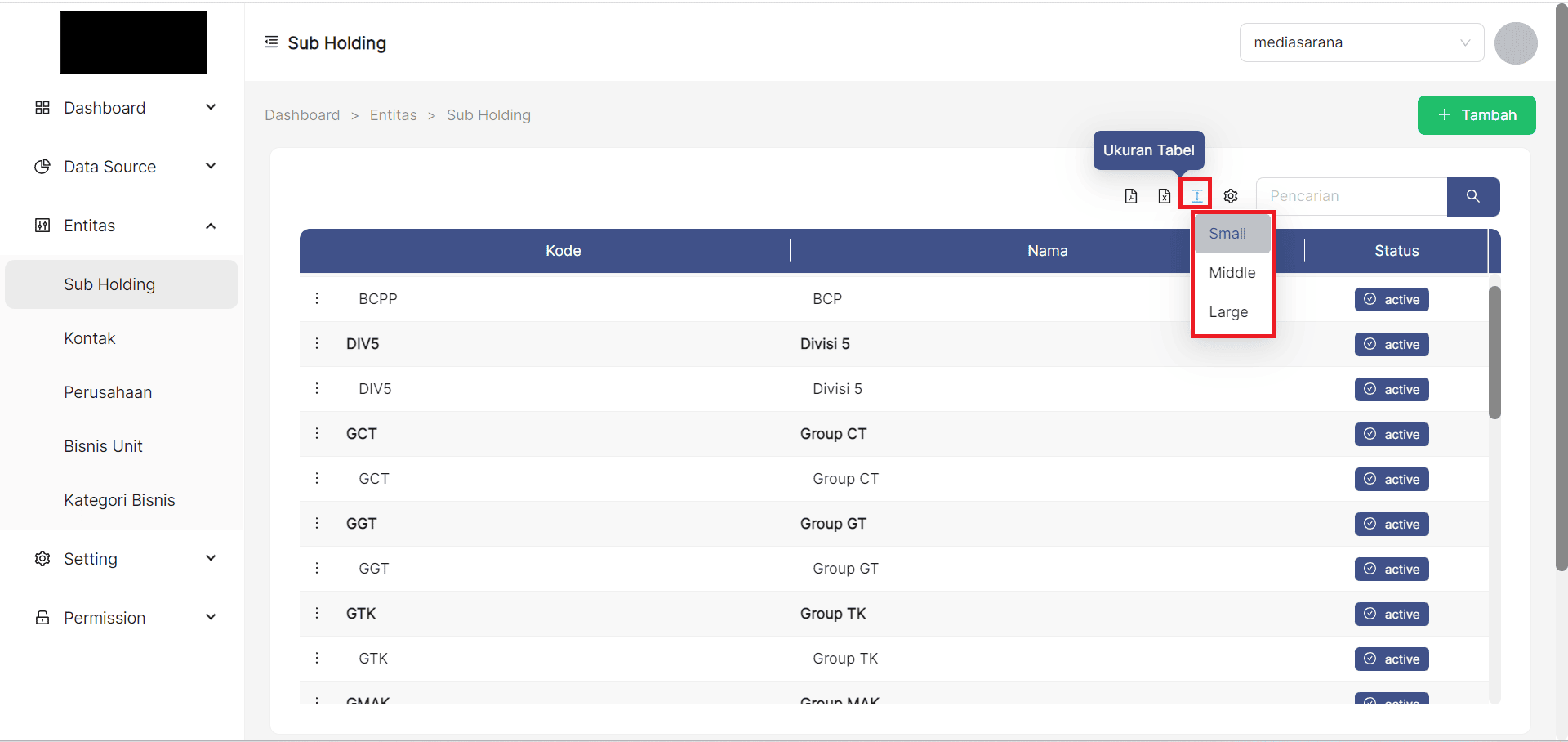Click the Pencarian search field
The width and height of the screenshot is (1568, 742).
1352,197
